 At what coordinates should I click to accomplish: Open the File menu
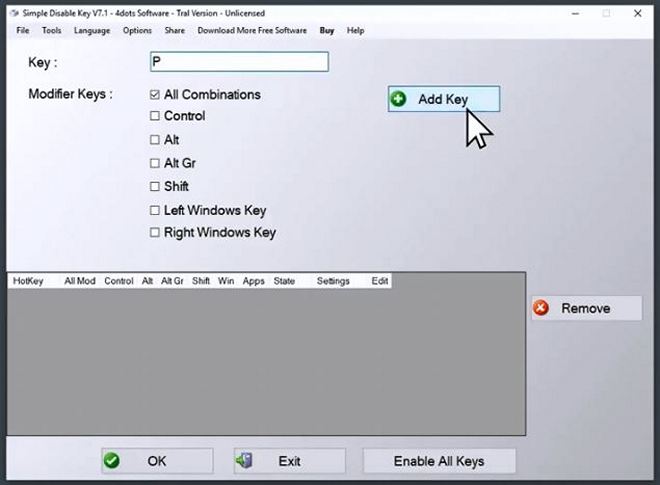[23, 30]
